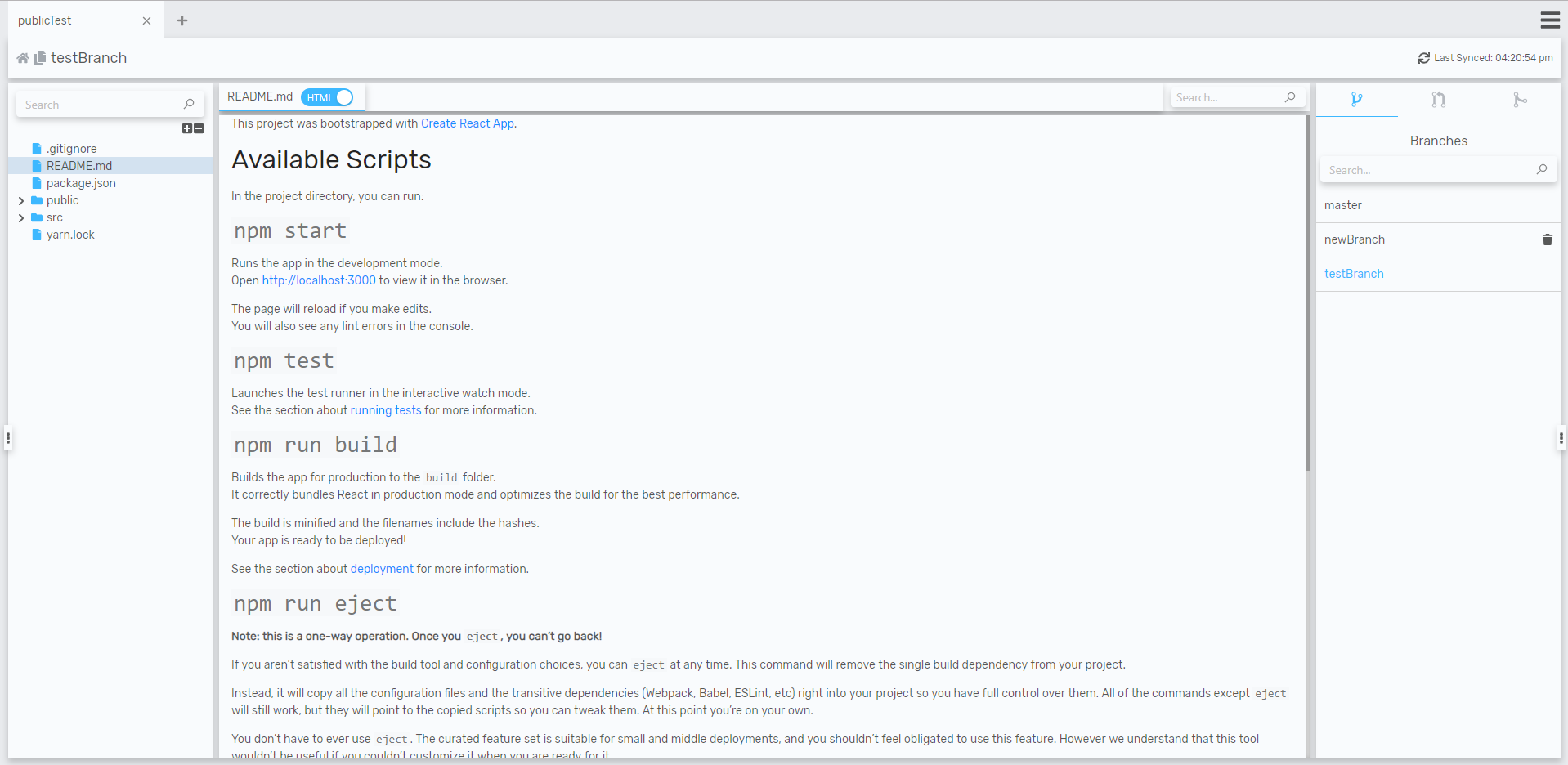Screen dimensions: 1568x765
Task: Switch to the pull requests tab
Action: 1439,100
